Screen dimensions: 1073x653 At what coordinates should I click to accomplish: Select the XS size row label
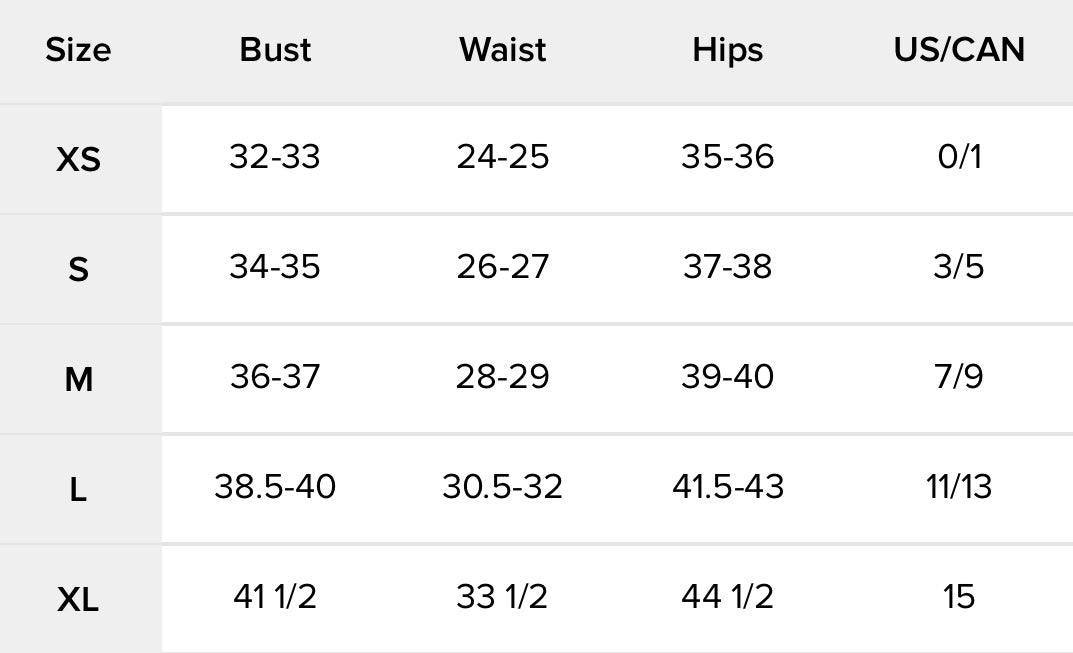79,159
